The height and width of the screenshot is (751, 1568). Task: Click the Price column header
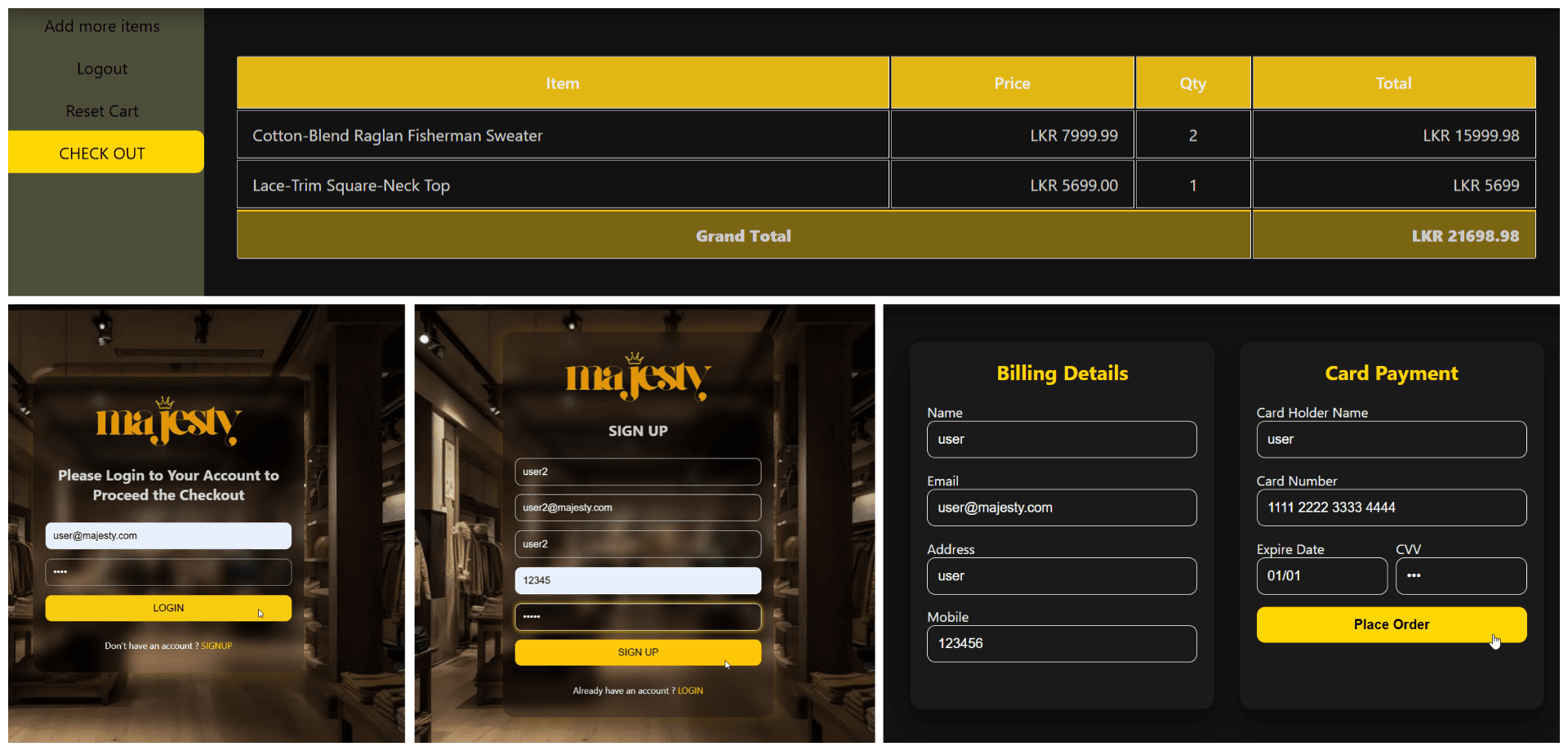[1013, 83]
